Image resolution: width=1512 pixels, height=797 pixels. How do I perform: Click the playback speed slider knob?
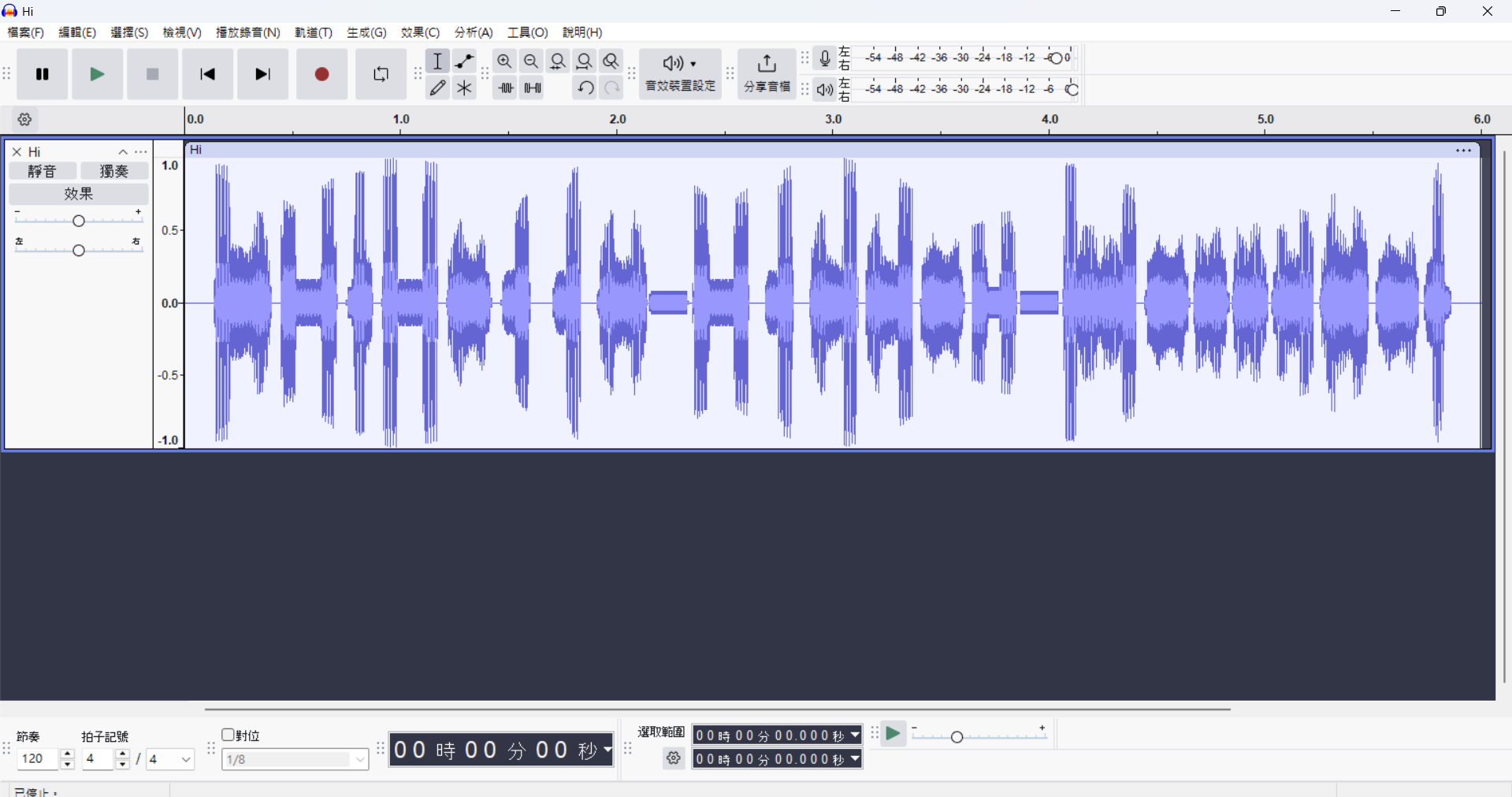pyautogui.click(x=957, y=736)
